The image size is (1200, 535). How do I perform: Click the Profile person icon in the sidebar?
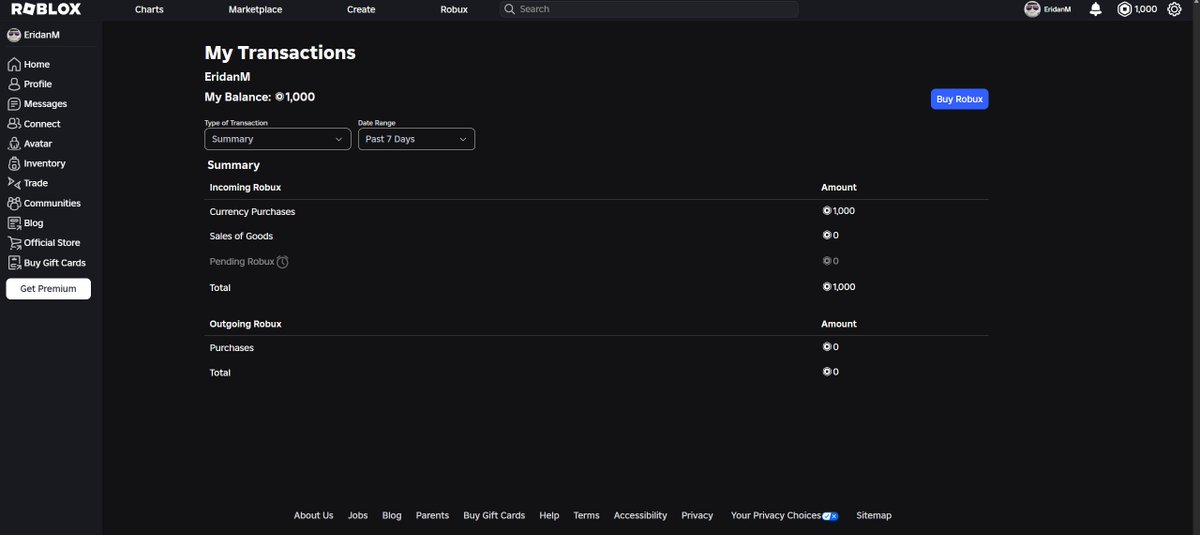[x=14, y=84]
